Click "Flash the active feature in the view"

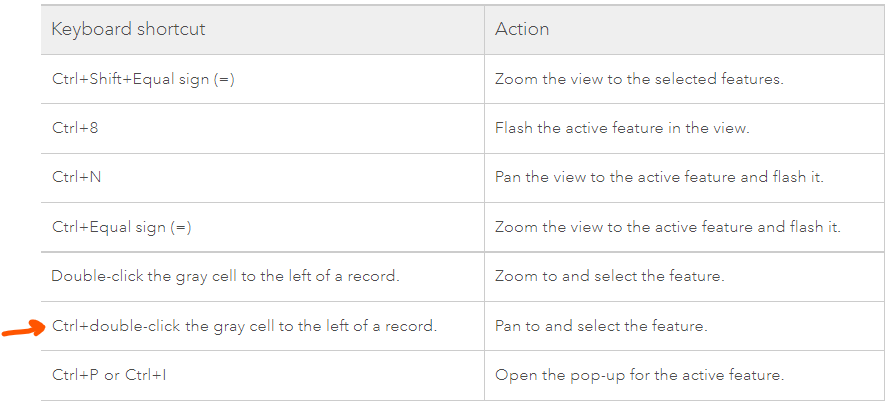pyautogui.click(x=622, y=128)
